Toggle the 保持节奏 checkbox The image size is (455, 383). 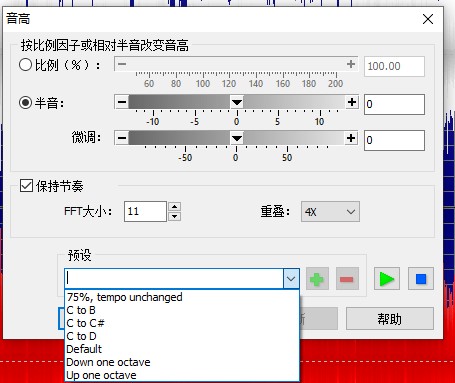point(26,186)
